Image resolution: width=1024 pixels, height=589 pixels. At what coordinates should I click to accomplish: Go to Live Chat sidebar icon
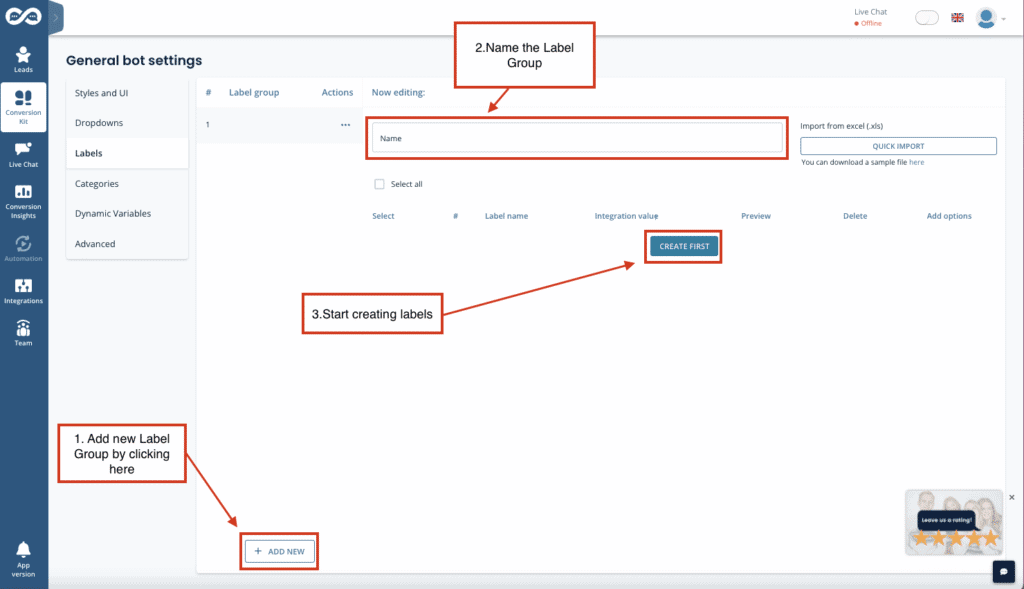23,149
